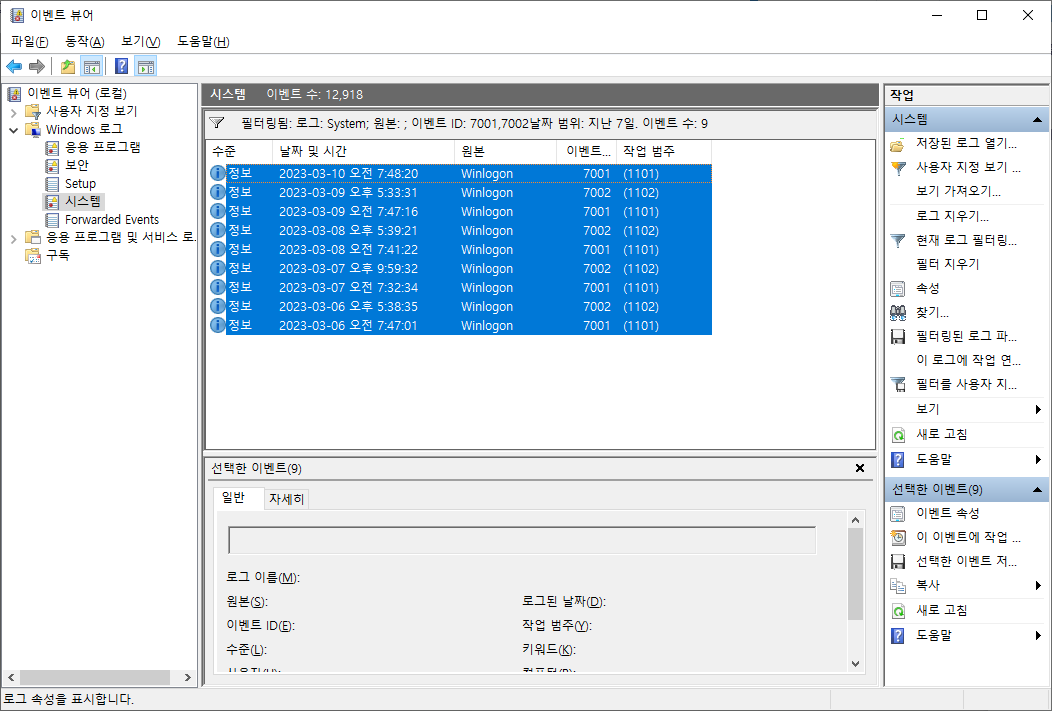Switch to the 자세히 tab
The width and height of the screenshot is (1052, 711).
click(x=286, y=497)
